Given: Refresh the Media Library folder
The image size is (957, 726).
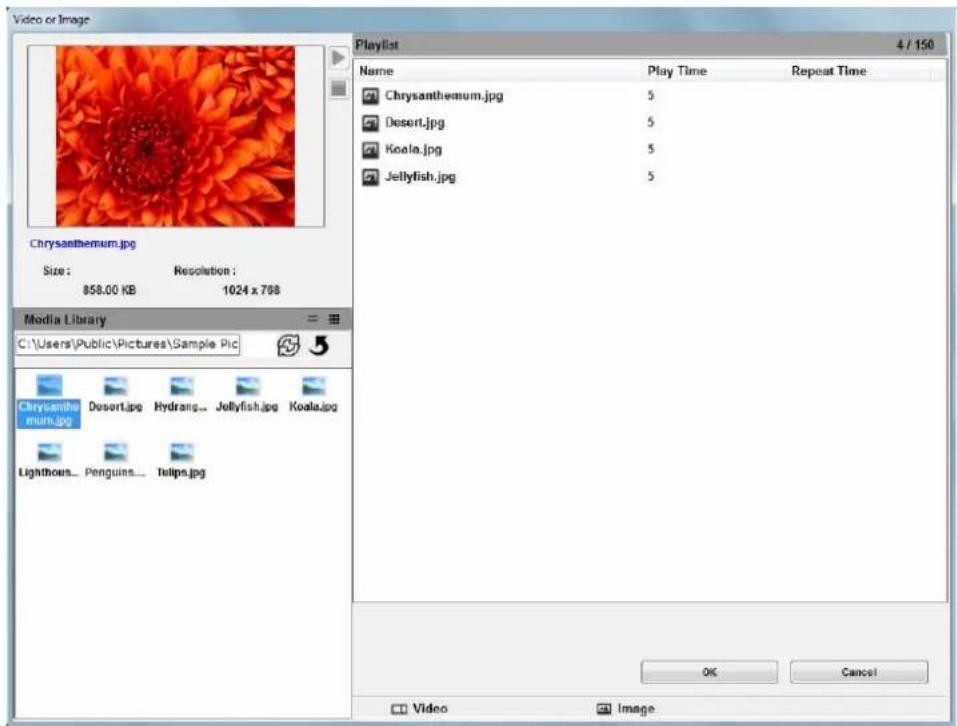Looking at the screenshot, I should coord(288,345).
